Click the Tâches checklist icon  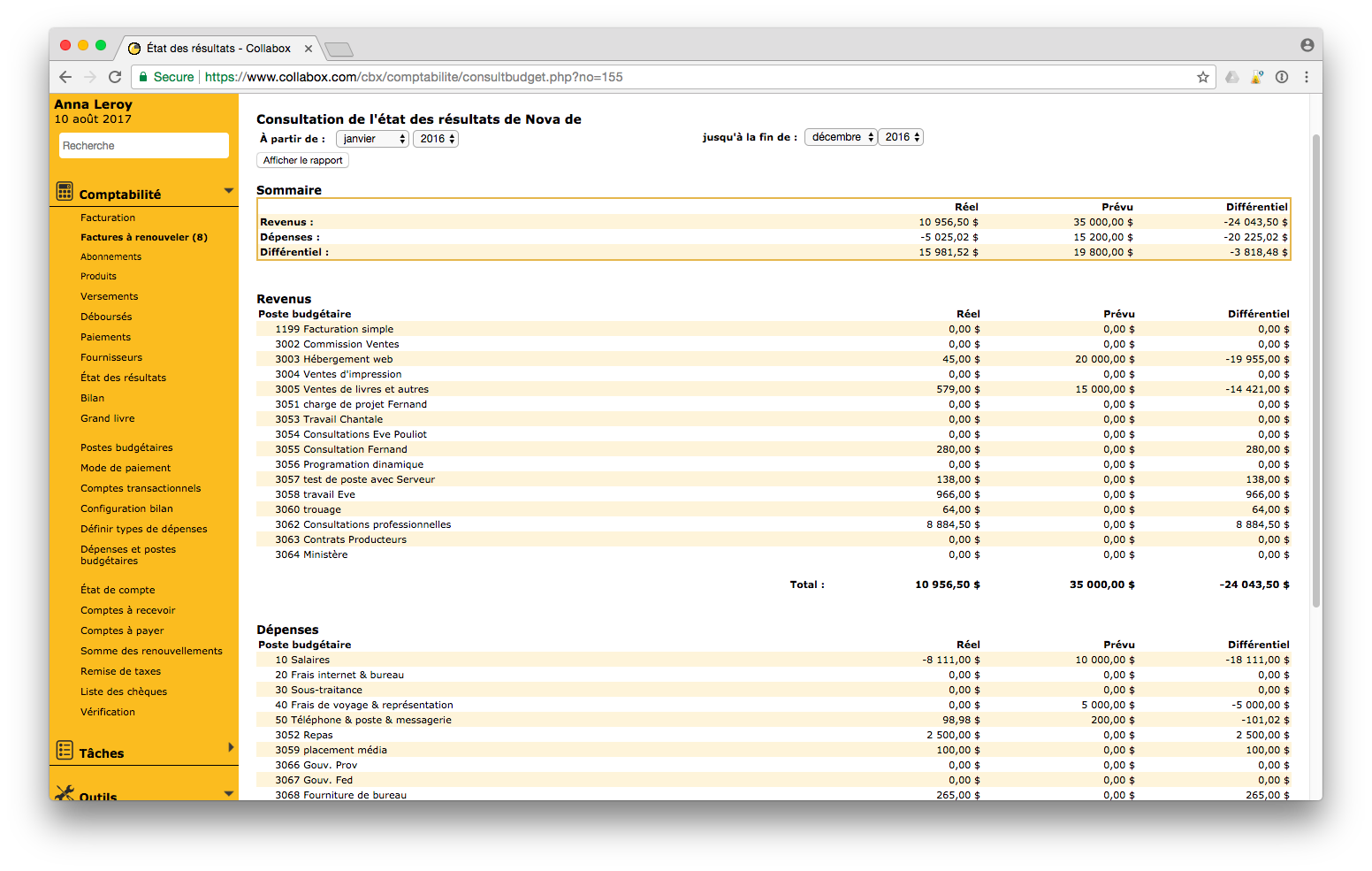point(65,751)
